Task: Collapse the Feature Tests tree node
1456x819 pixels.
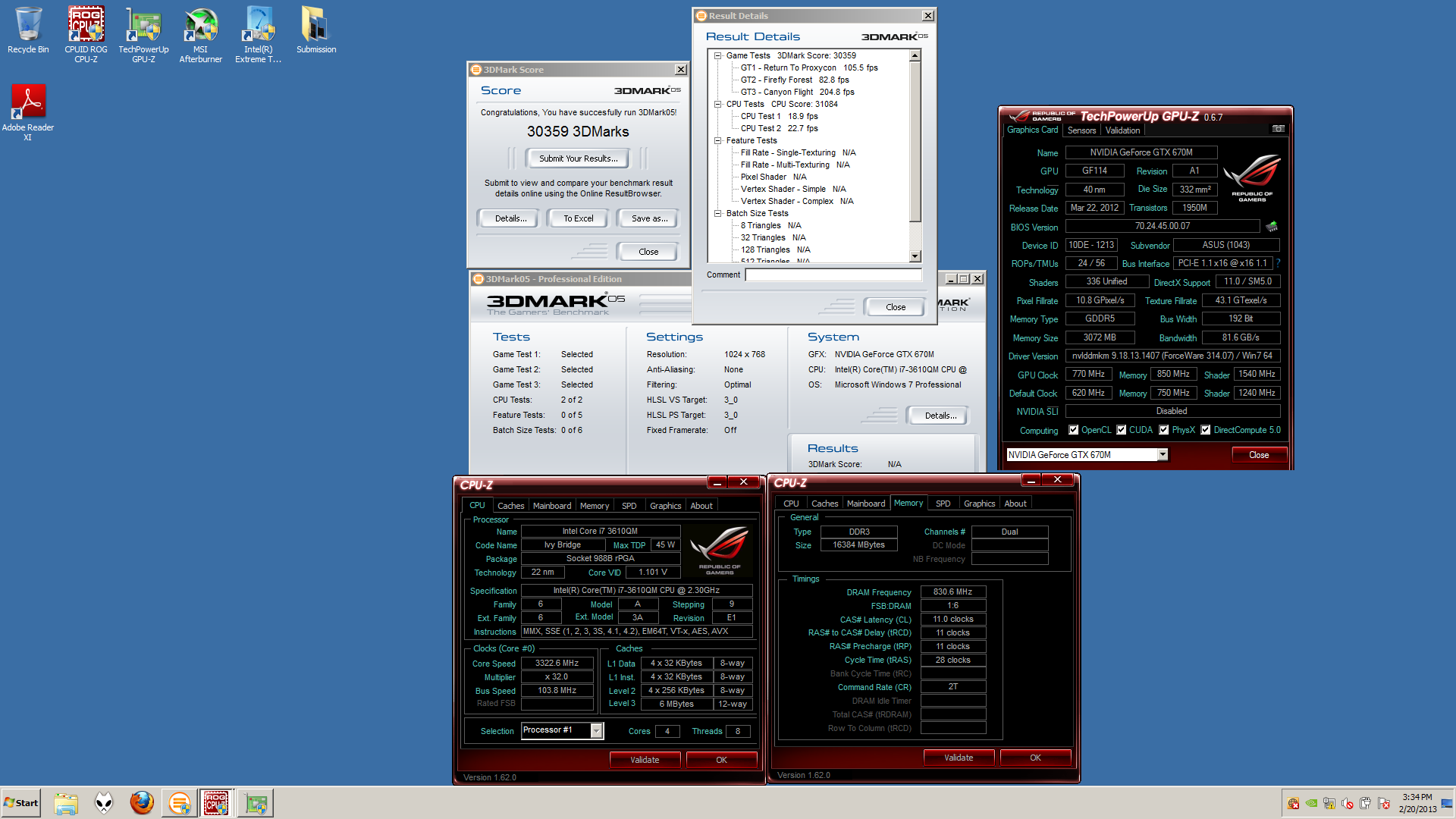Action: 717,140
